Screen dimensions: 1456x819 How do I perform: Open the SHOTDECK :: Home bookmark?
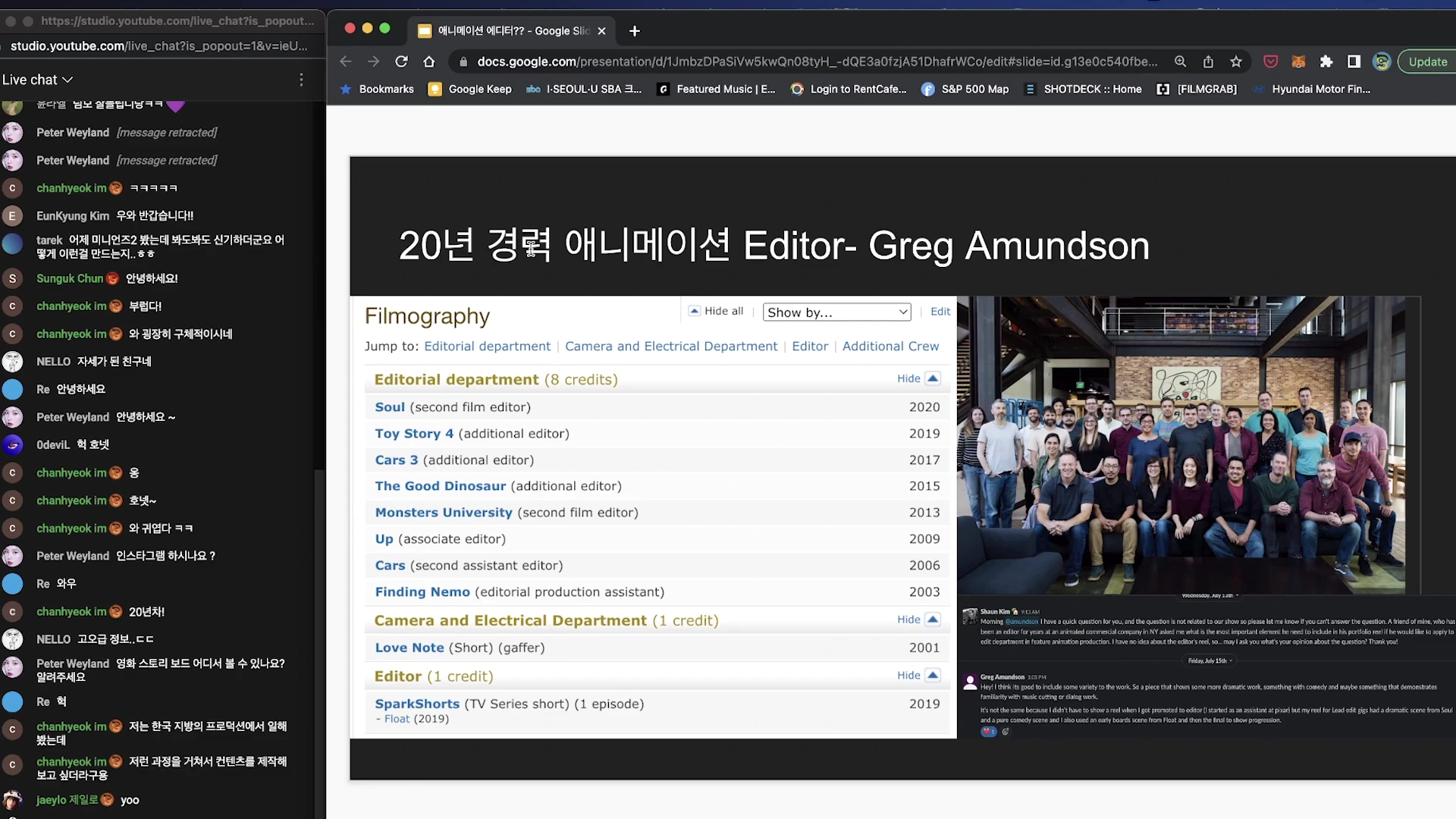[1083, 89]
